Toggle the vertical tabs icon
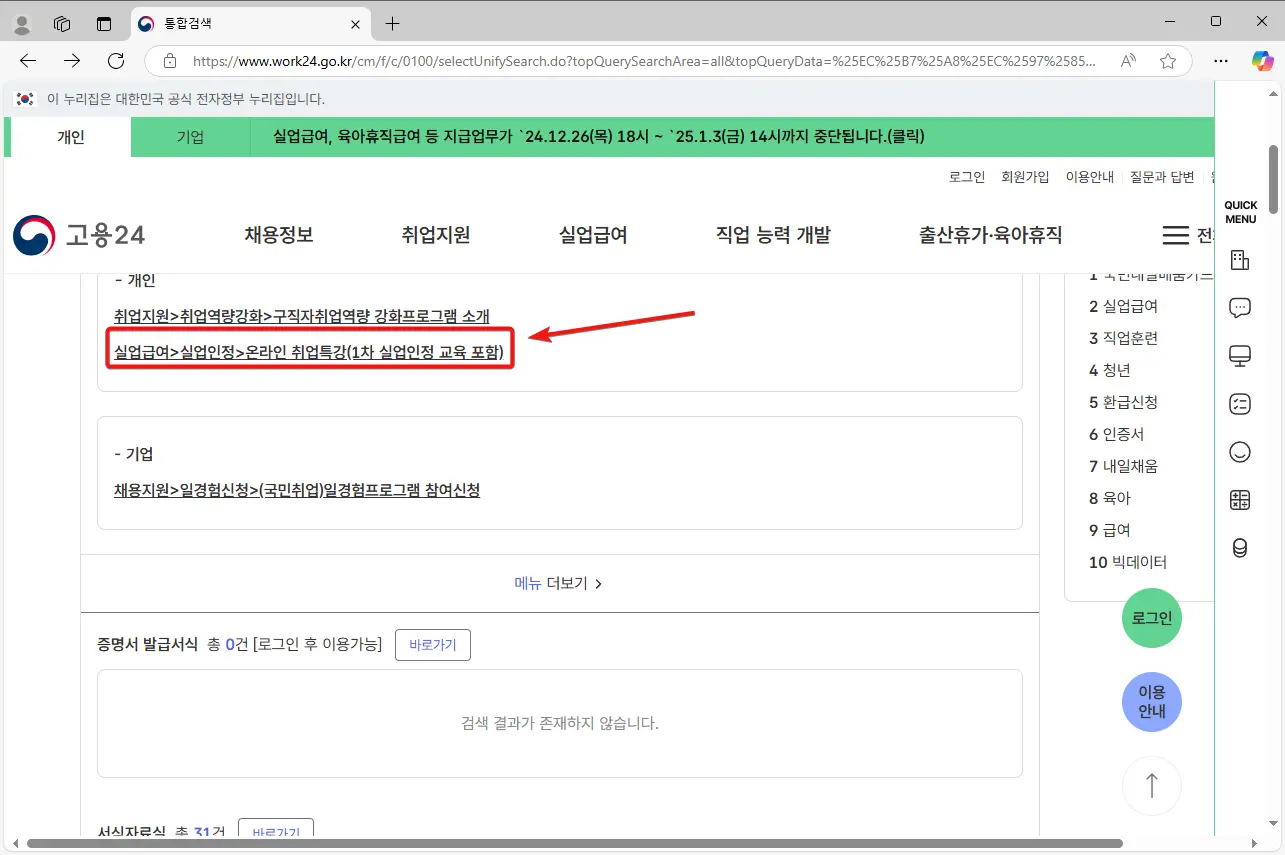Image resolution: width=1285 pixels, height=855 pixels. (x=104, y=23)
